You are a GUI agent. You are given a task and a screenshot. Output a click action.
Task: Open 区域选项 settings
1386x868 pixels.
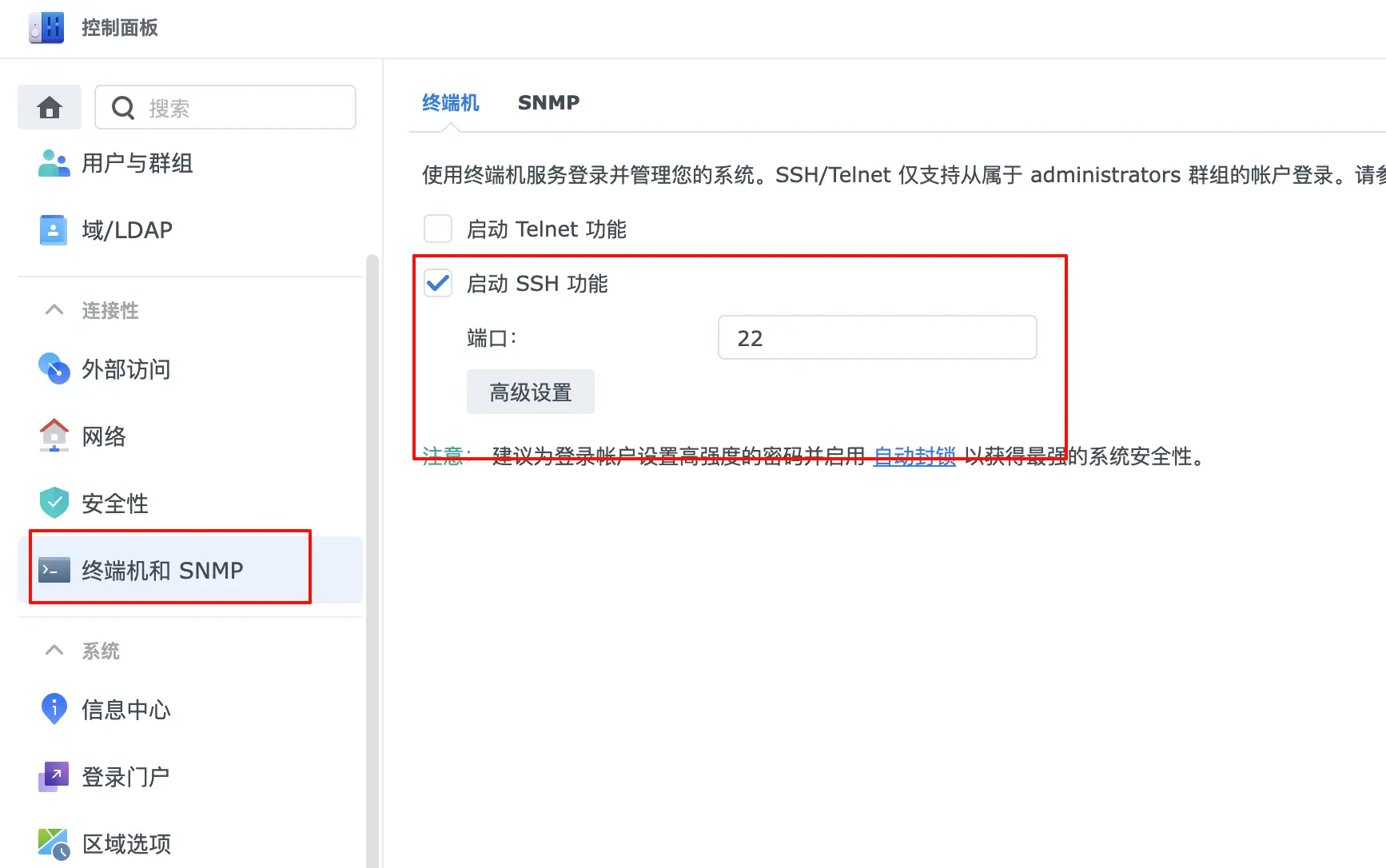tap(125, 842)
